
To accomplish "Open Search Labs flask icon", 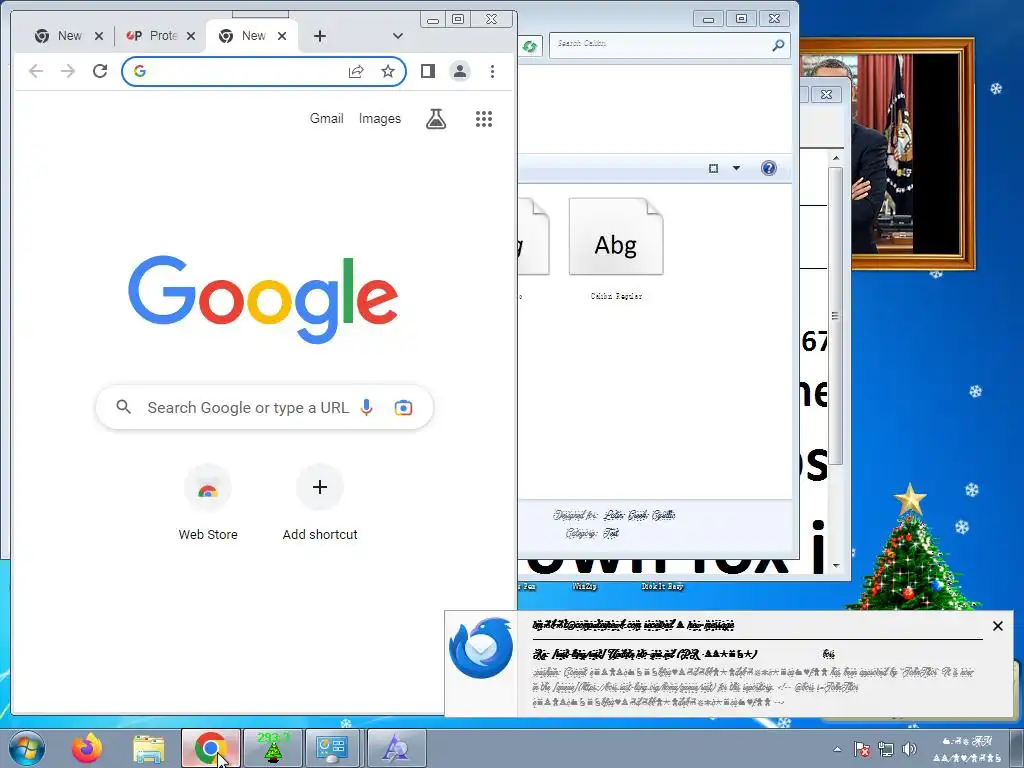I will click(x=436, y=119).
